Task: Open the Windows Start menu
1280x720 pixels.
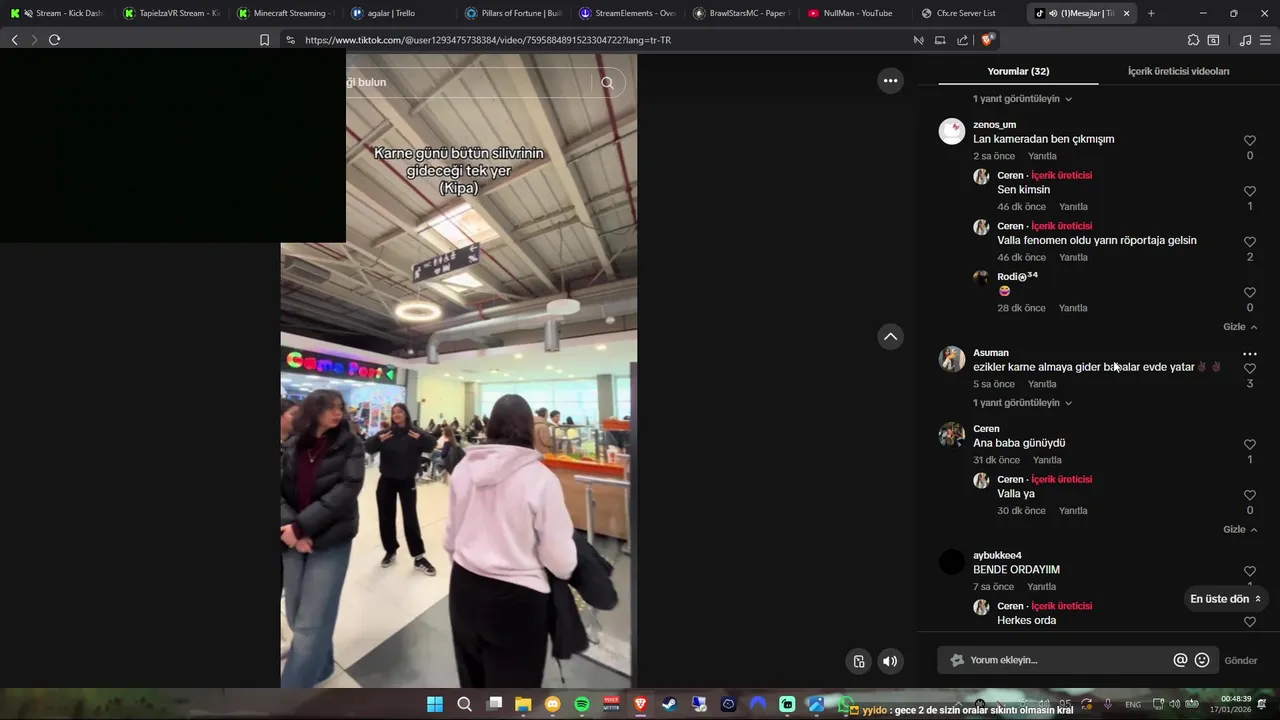Action: click(435, 704)
